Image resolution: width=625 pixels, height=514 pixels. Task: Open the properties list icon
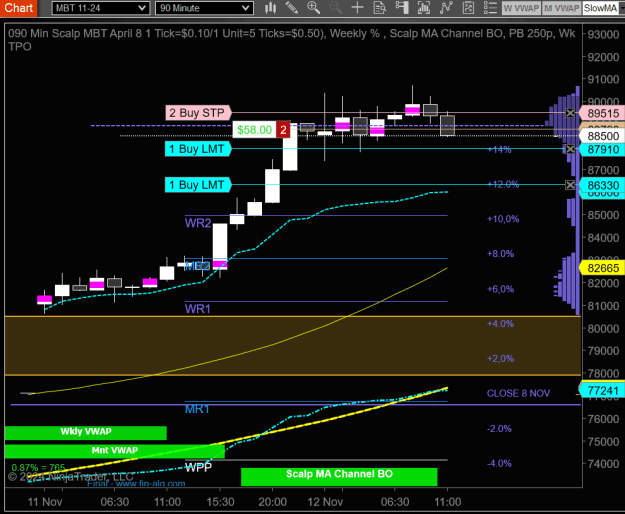[x=490, y=8]
